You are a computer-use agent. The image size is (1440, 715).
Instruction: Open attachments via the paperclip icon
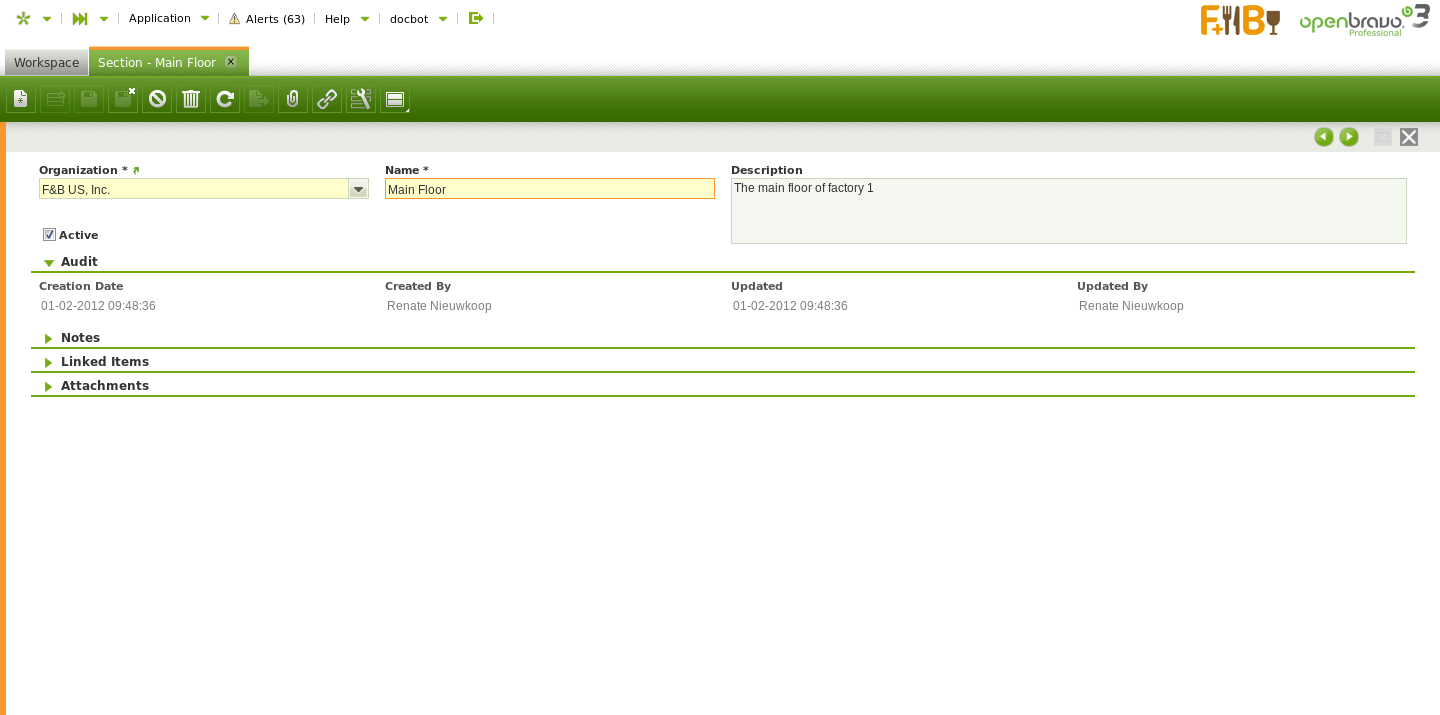click(293, 99)
